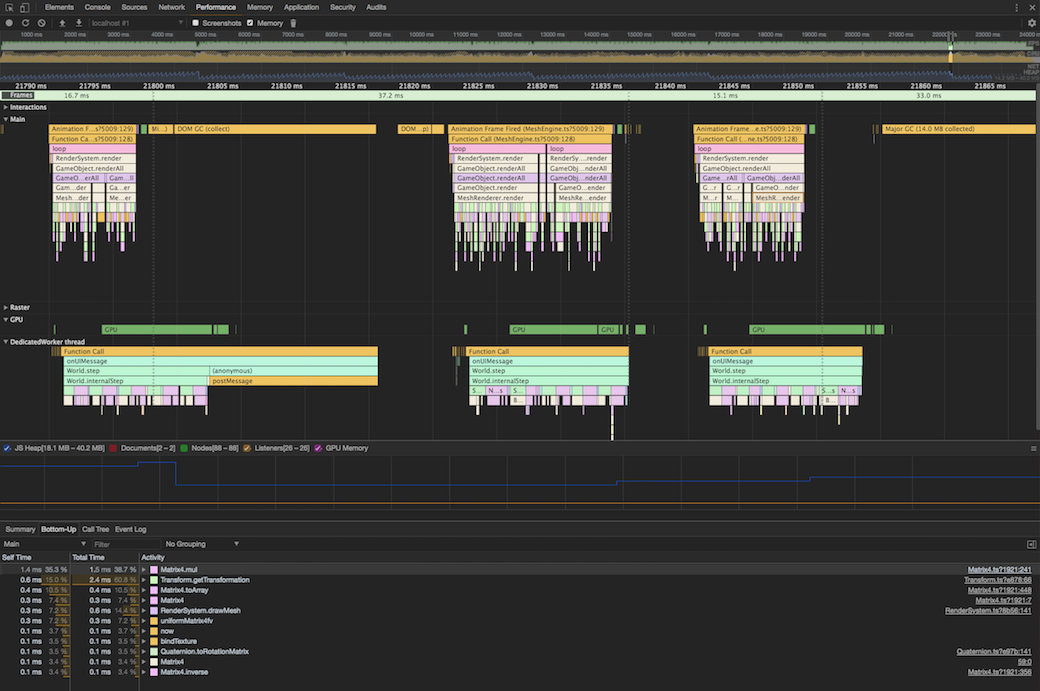
Task: Select the uniformMatrix4fv activity row
Action: 520,621
